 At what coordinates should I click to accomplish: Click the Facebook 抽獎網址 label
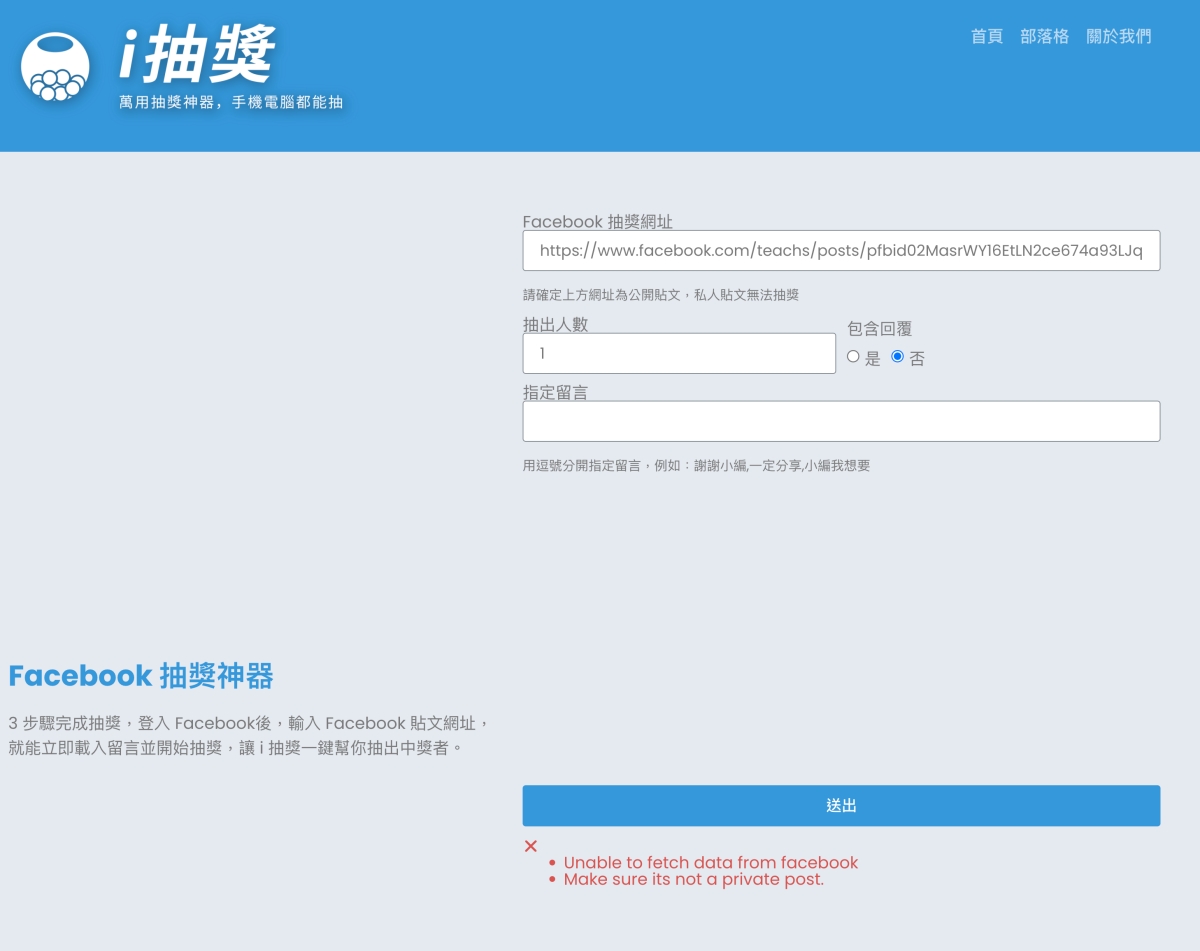pos(598,222)
